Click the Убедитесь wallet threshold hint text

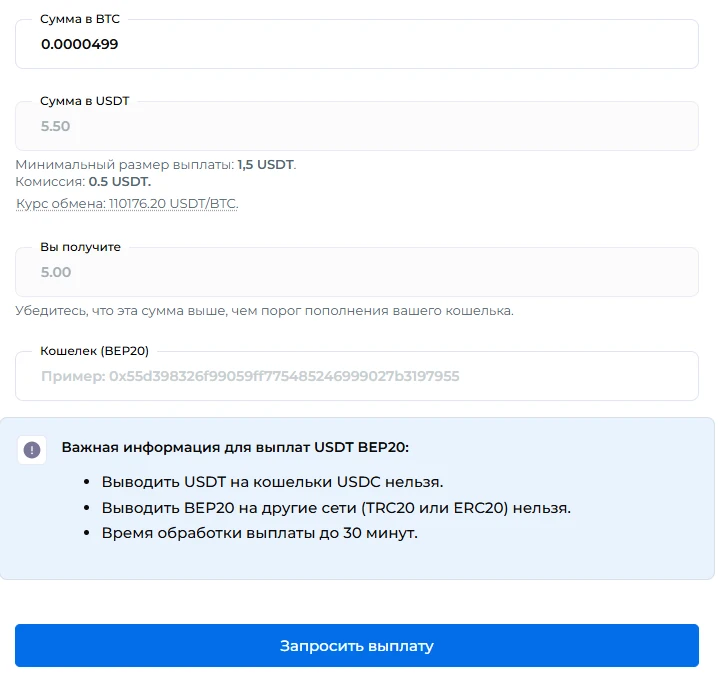[x=264, y=311]
